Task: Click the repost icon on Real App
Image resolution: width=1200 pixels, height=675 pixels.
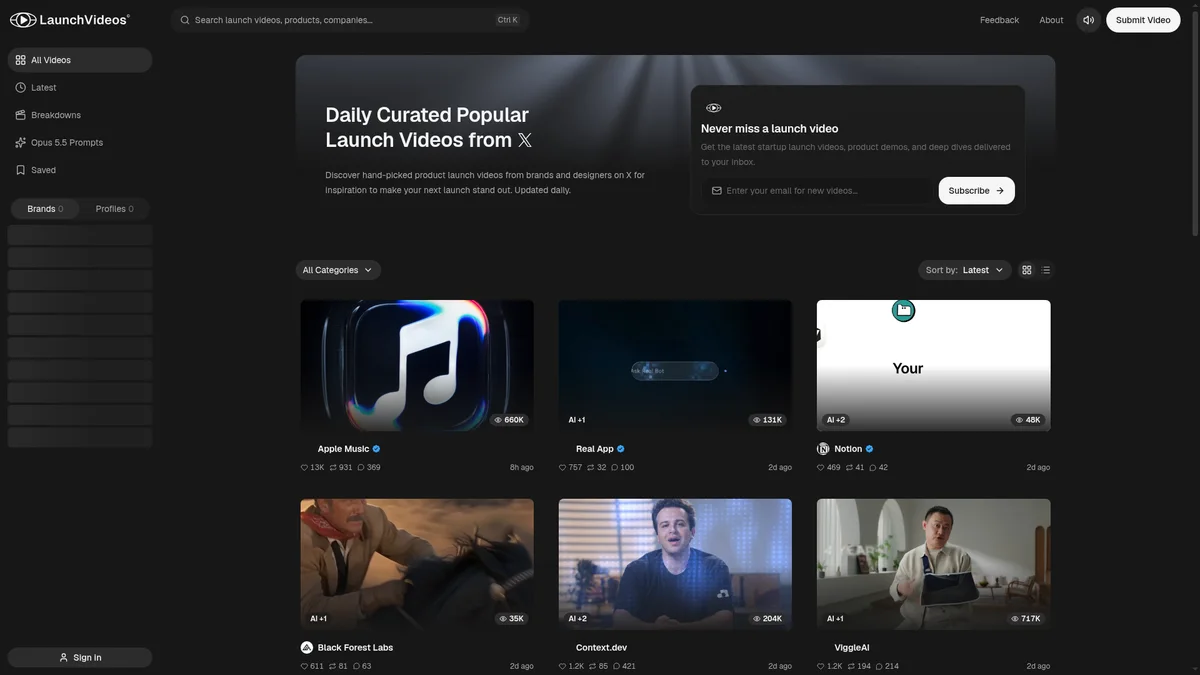Action: coord(590,467)
